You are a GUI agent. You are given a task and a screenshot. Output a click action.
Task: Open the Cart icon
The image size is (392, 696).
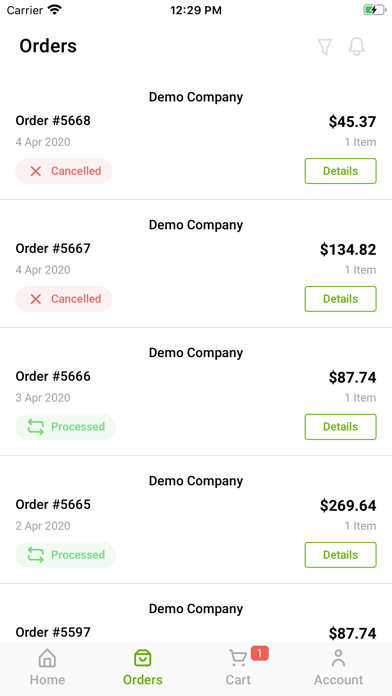click(x=238, y=658)
